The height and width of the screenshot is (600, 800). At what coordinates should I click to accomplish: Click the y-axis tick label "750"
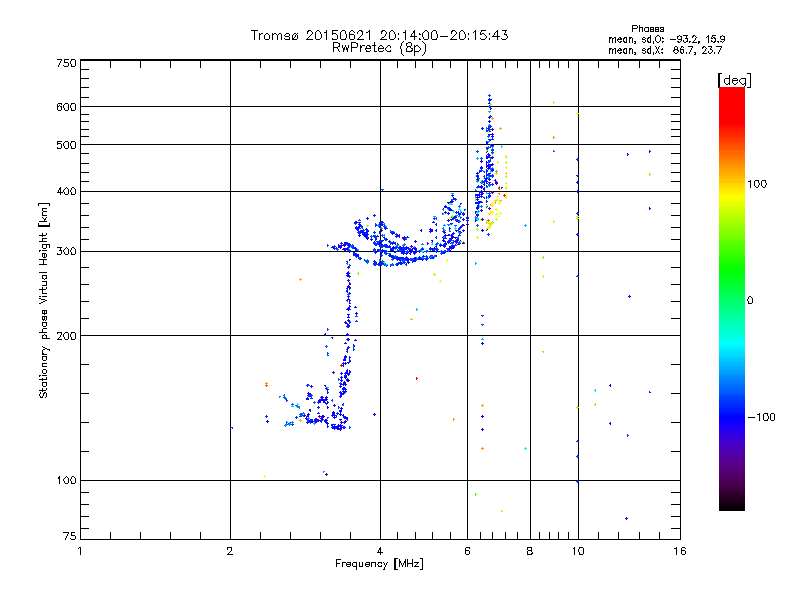pyautogui.click(x=66, y=63)
